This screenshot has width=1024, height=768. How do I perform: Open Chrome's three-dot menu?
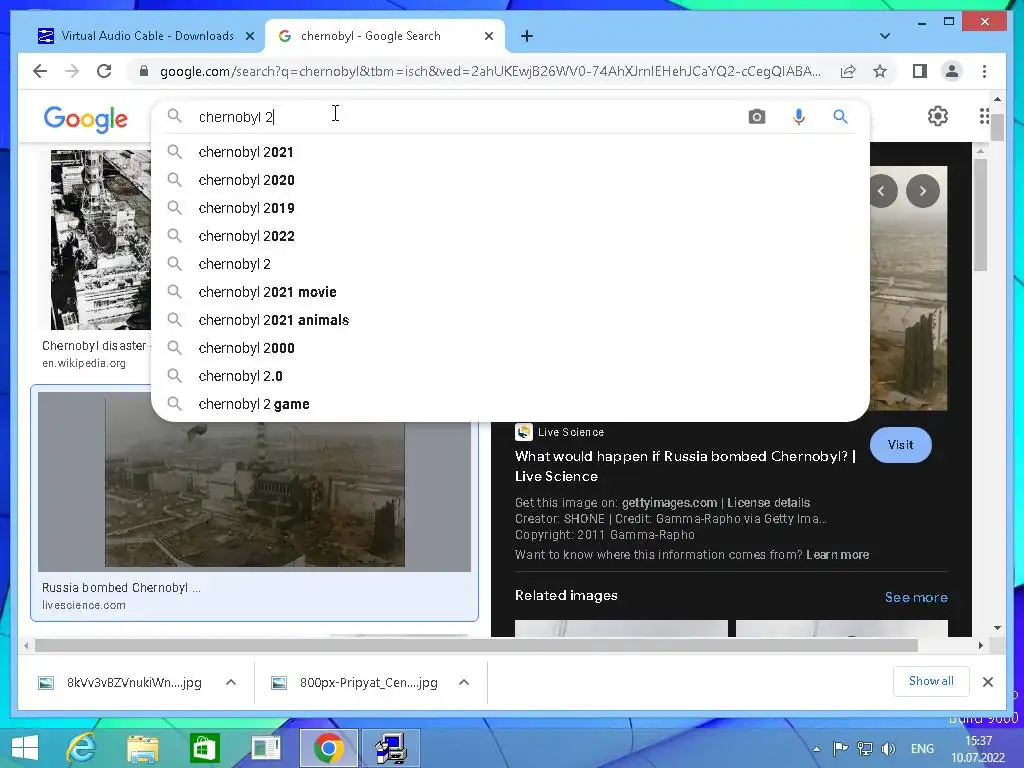(984, 71)
